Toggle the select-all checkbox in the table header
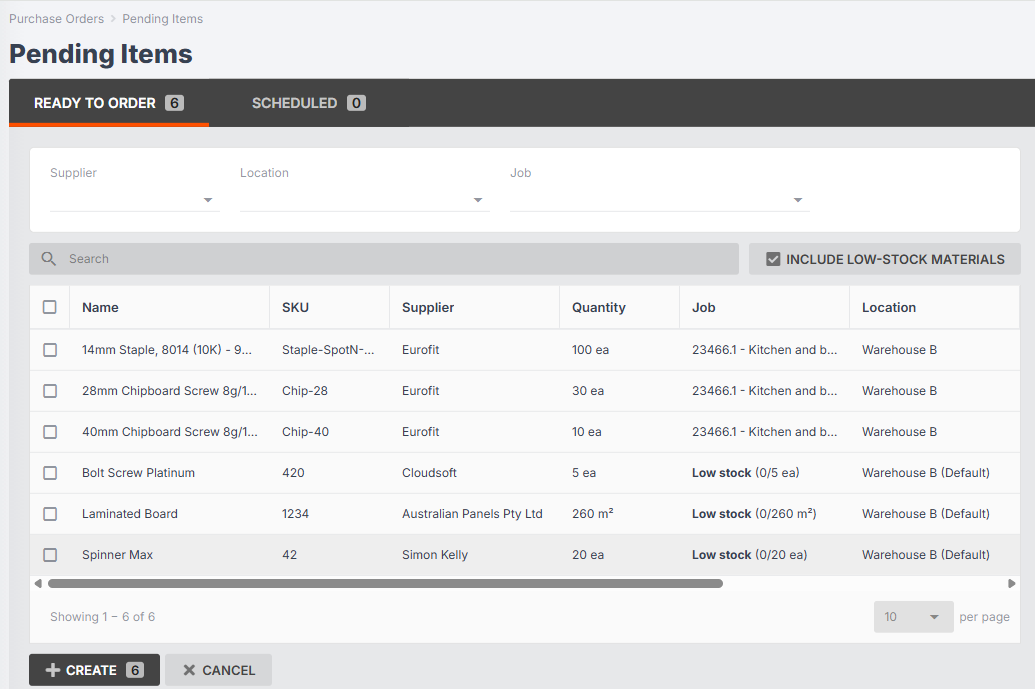The image size is (1035, 689). (50, 307)
